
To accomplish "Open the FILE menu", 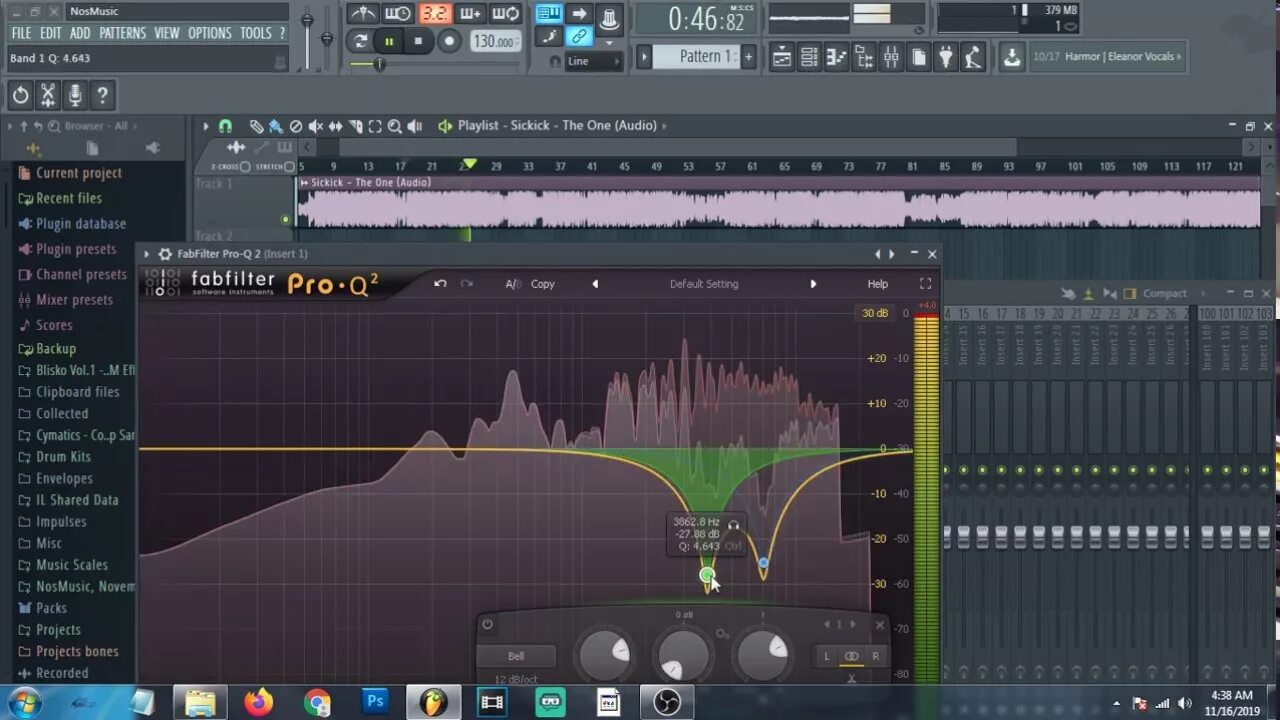I will tap(21, 33).
